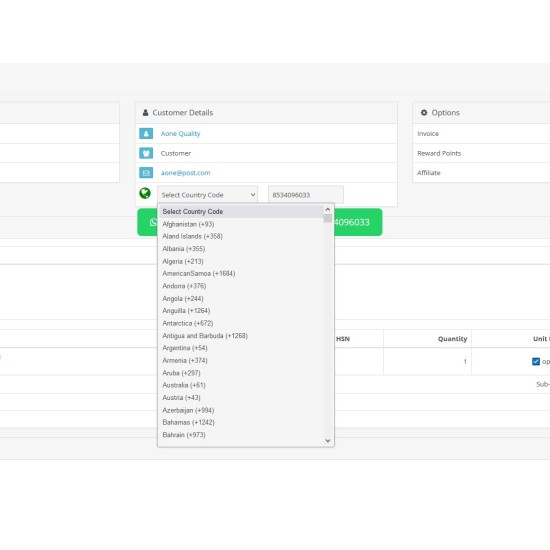Pick Azerbaijan (+994)
Image resolution: width=550 pixels, height=550 pixels.
tap(241, 410)
